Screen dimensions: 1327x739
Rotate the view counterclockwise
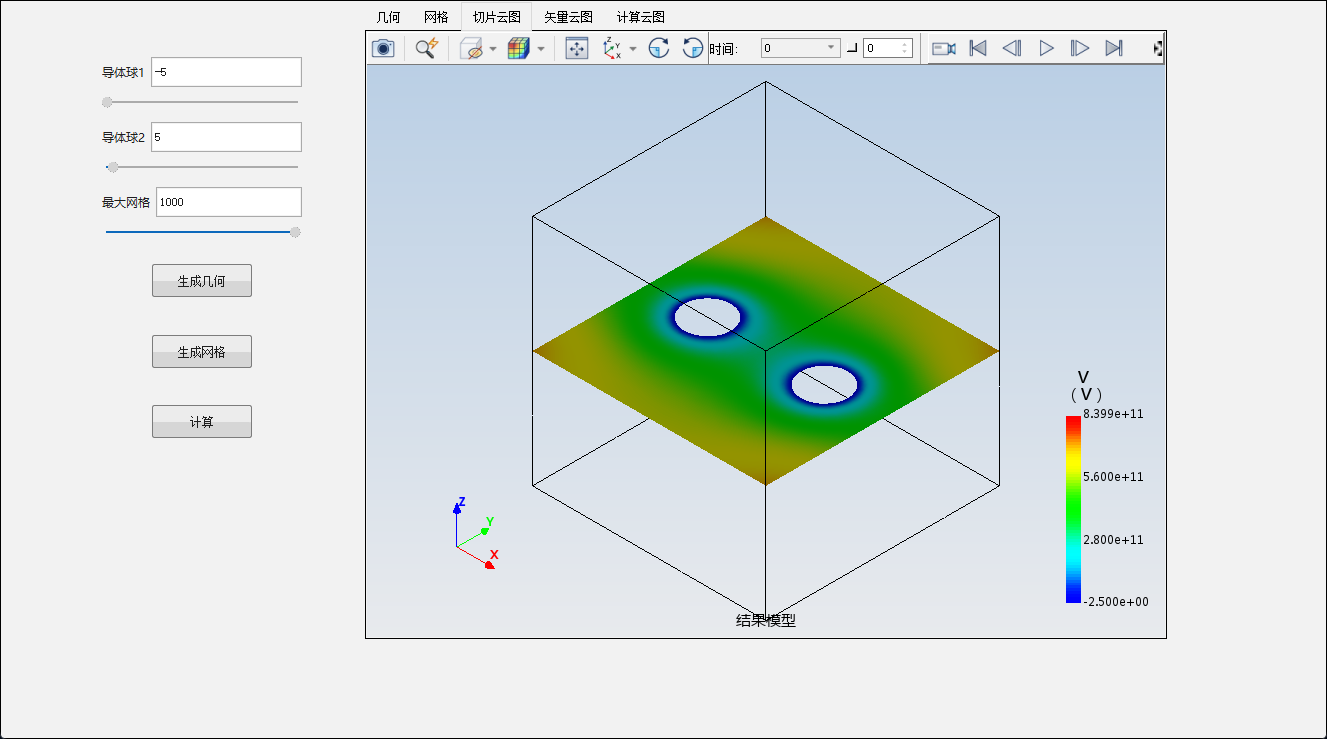(692, 48)
